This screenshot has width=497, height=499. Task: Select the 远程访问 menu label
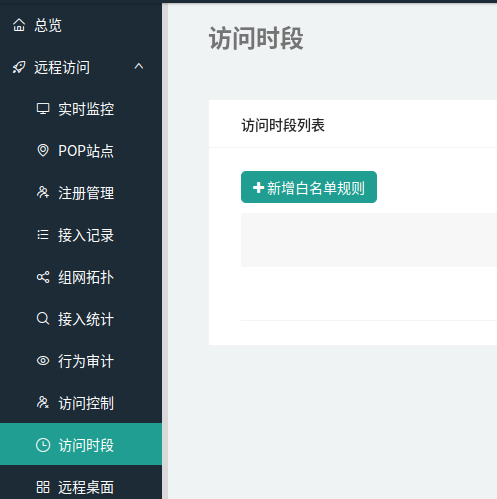coord(62,67)
